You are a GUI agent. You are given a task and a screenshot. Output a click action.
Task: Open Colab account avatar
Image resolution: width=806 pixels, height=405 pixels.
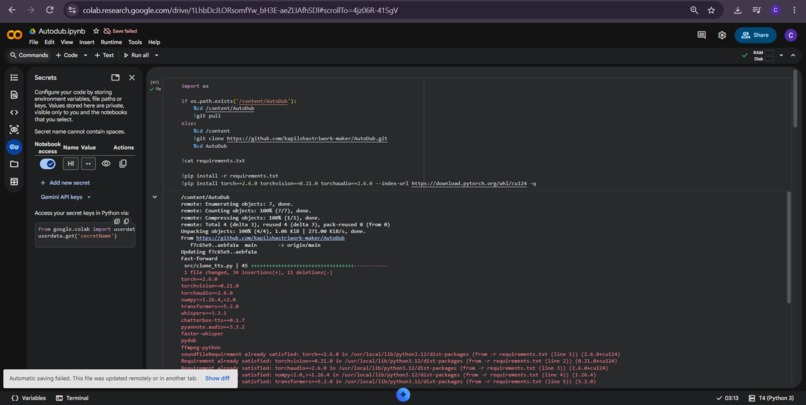point(791,35)
